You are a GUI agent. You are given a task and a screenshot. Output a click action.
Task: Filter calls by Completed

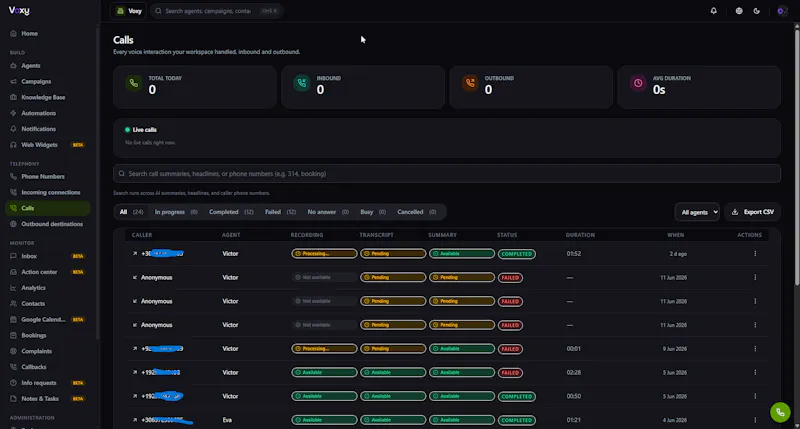pos(231,212)
